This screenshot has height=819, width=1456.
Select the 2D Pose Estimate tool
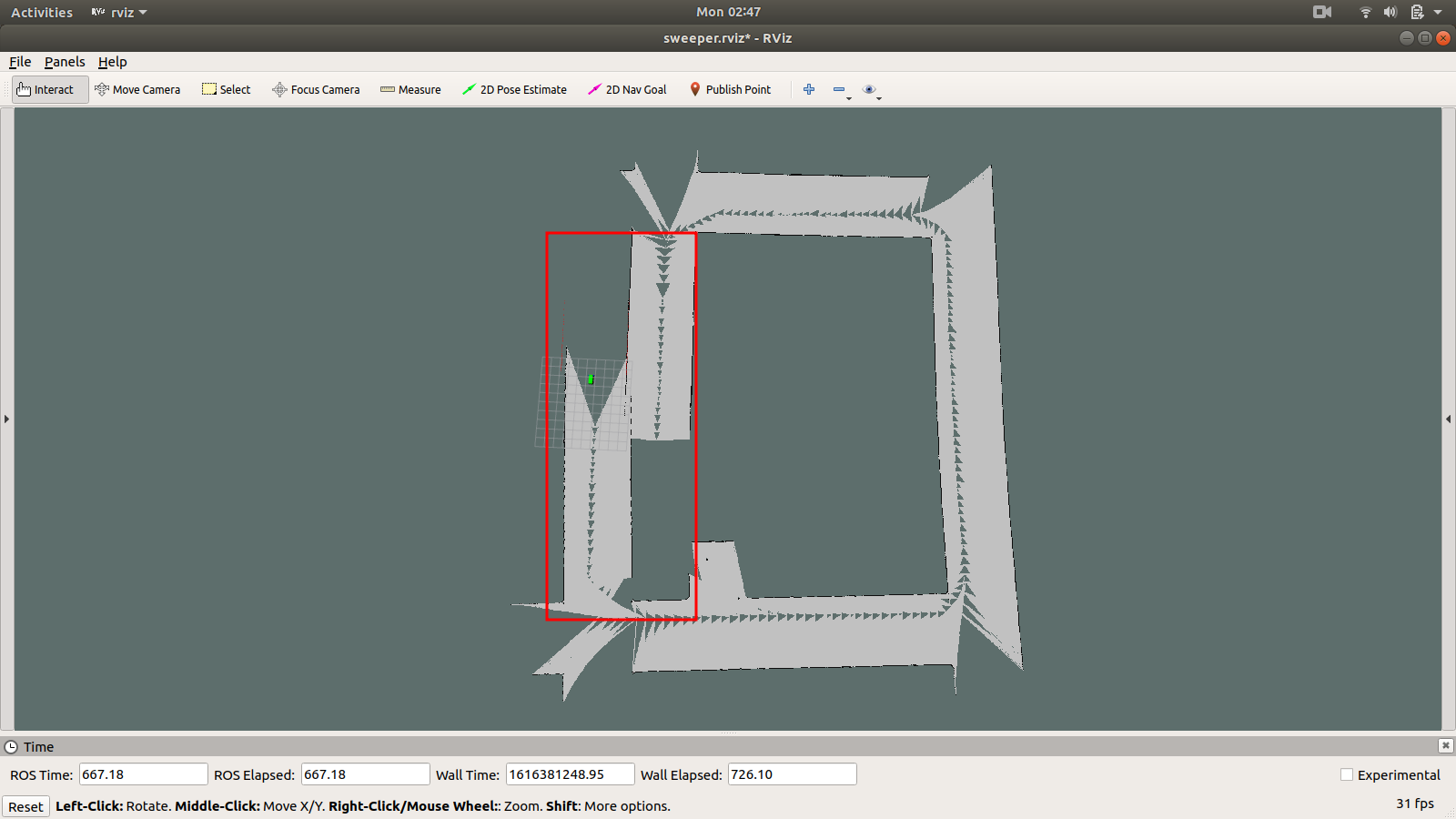tap(514, 89)
